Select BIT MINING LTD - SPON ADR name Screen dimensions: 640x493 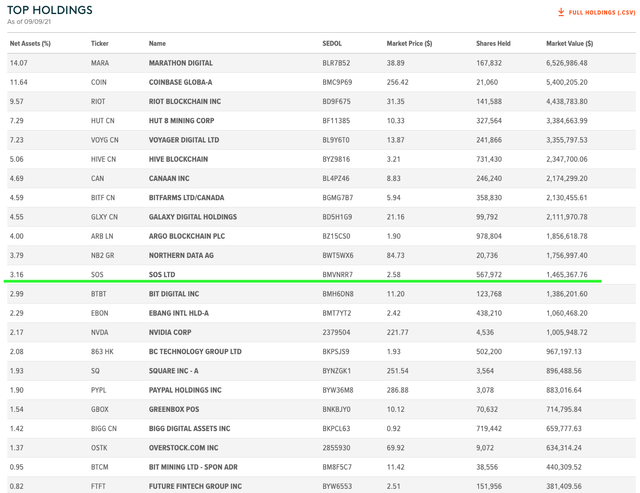coord(193,467)
